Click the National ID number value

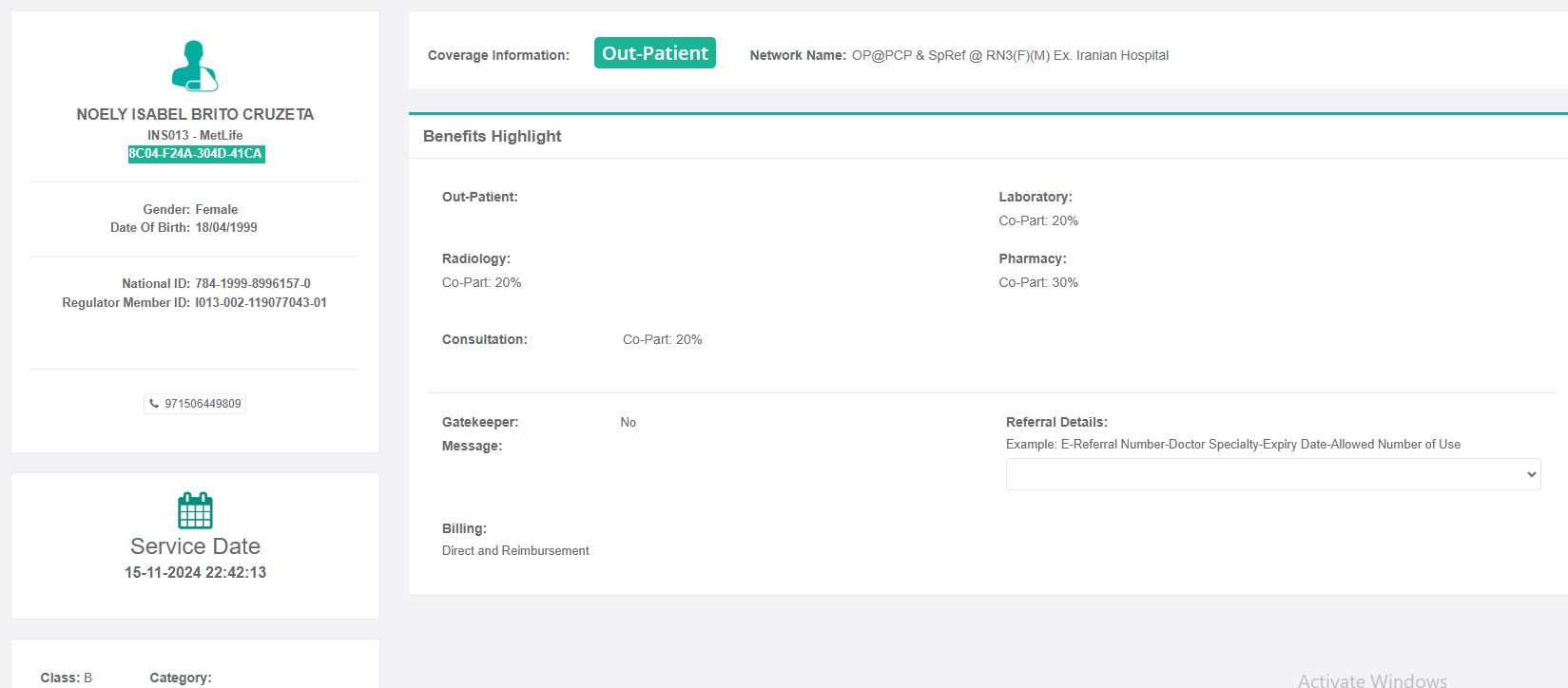pyautogui.click(x=253, y=283)
